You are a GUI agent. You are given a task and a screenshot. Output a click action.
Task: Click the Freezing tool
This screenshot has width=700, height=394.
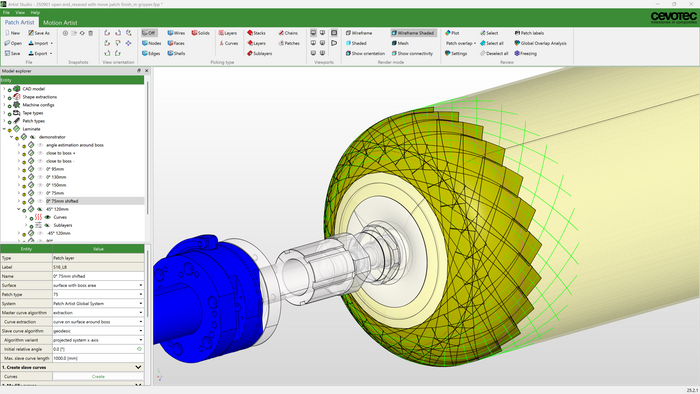(x=525, y=54)
